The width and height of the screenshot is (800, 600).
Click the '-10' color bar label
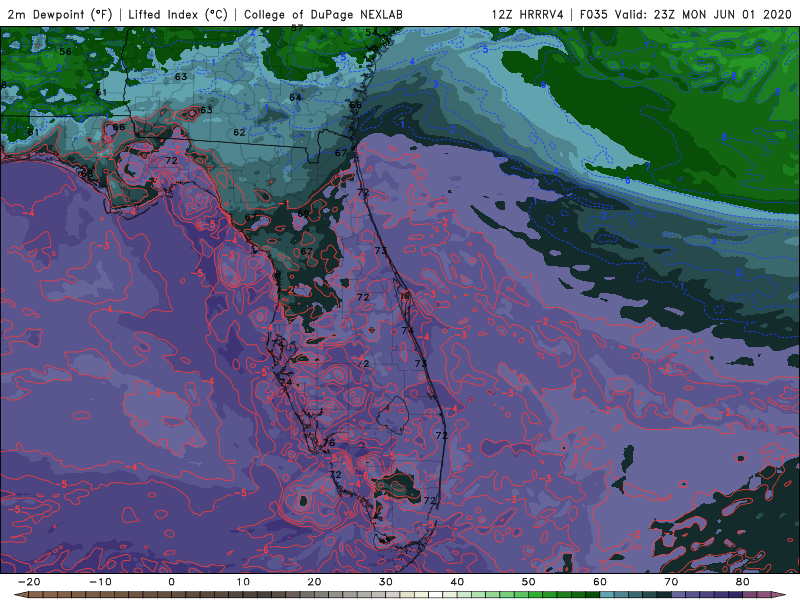[x=100, y=582]
